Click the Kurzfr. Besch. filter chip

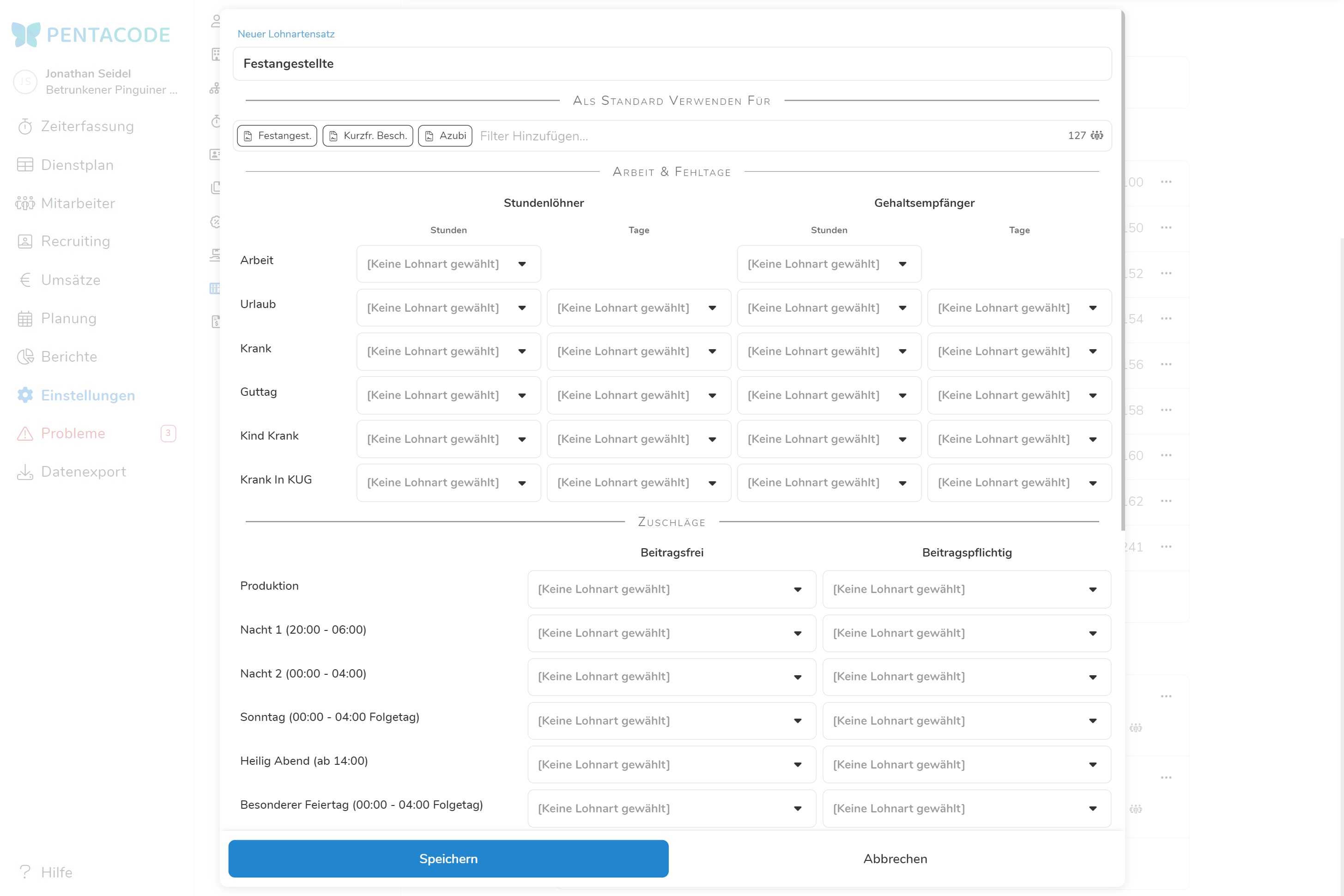368,136
